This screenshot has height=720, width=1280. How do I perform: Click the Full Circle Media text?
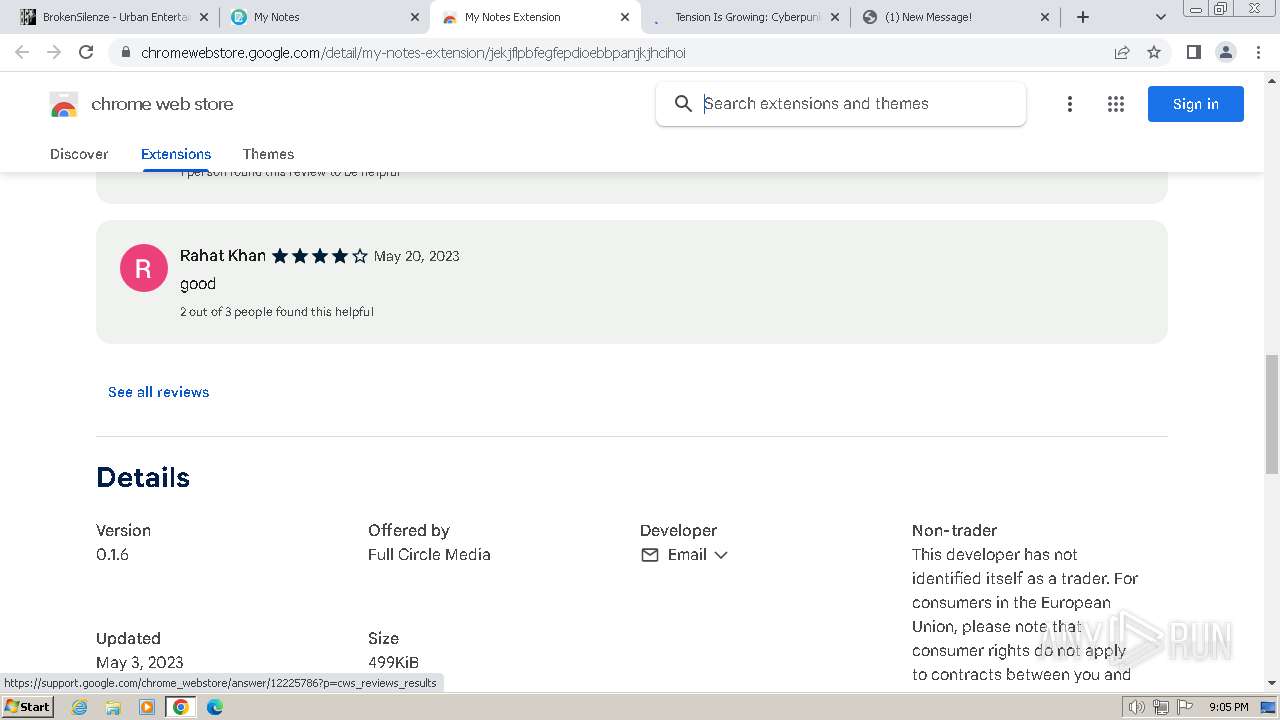click(x=429, y=555)
